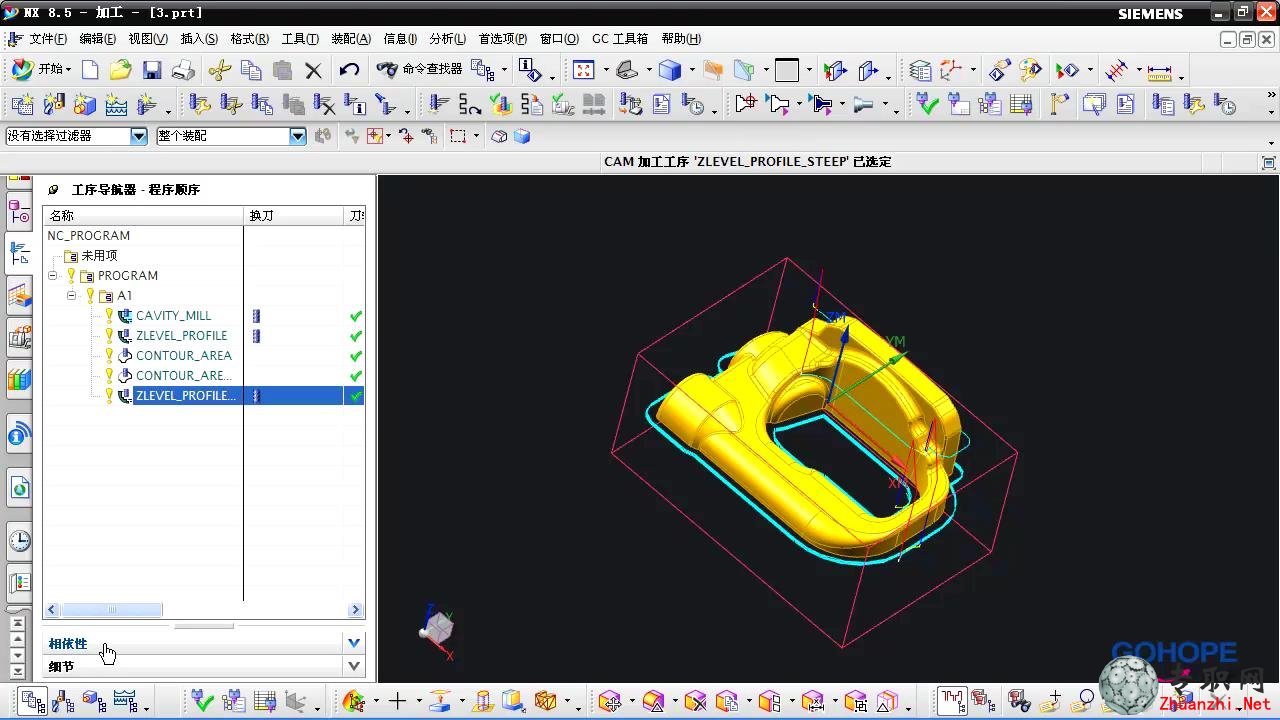This screenshot has width=1280, height=720.
Task: Select the CONTOUR_ARE... truncated operation
Action: 184,376
